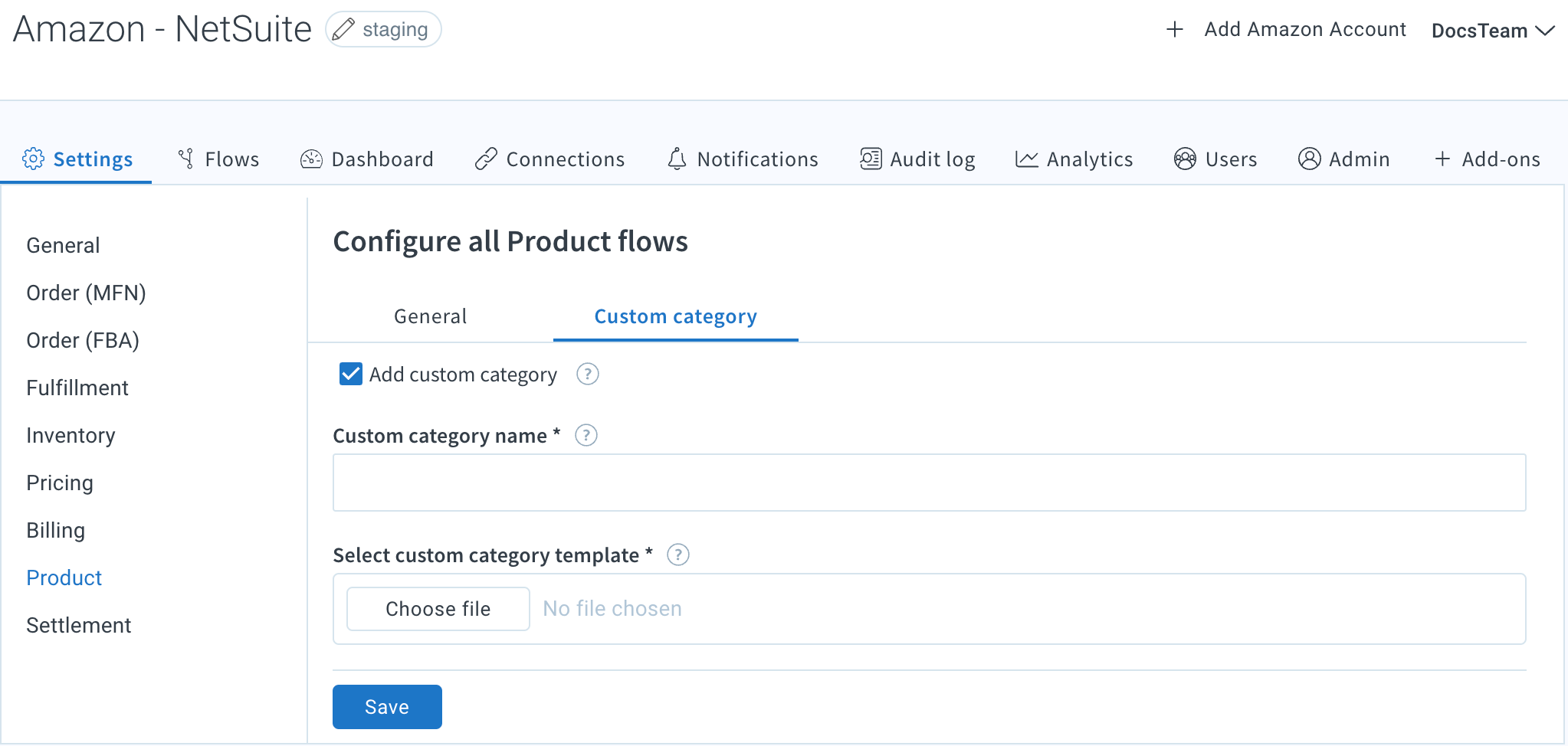Click the Custom category name input field

point(929,483)
